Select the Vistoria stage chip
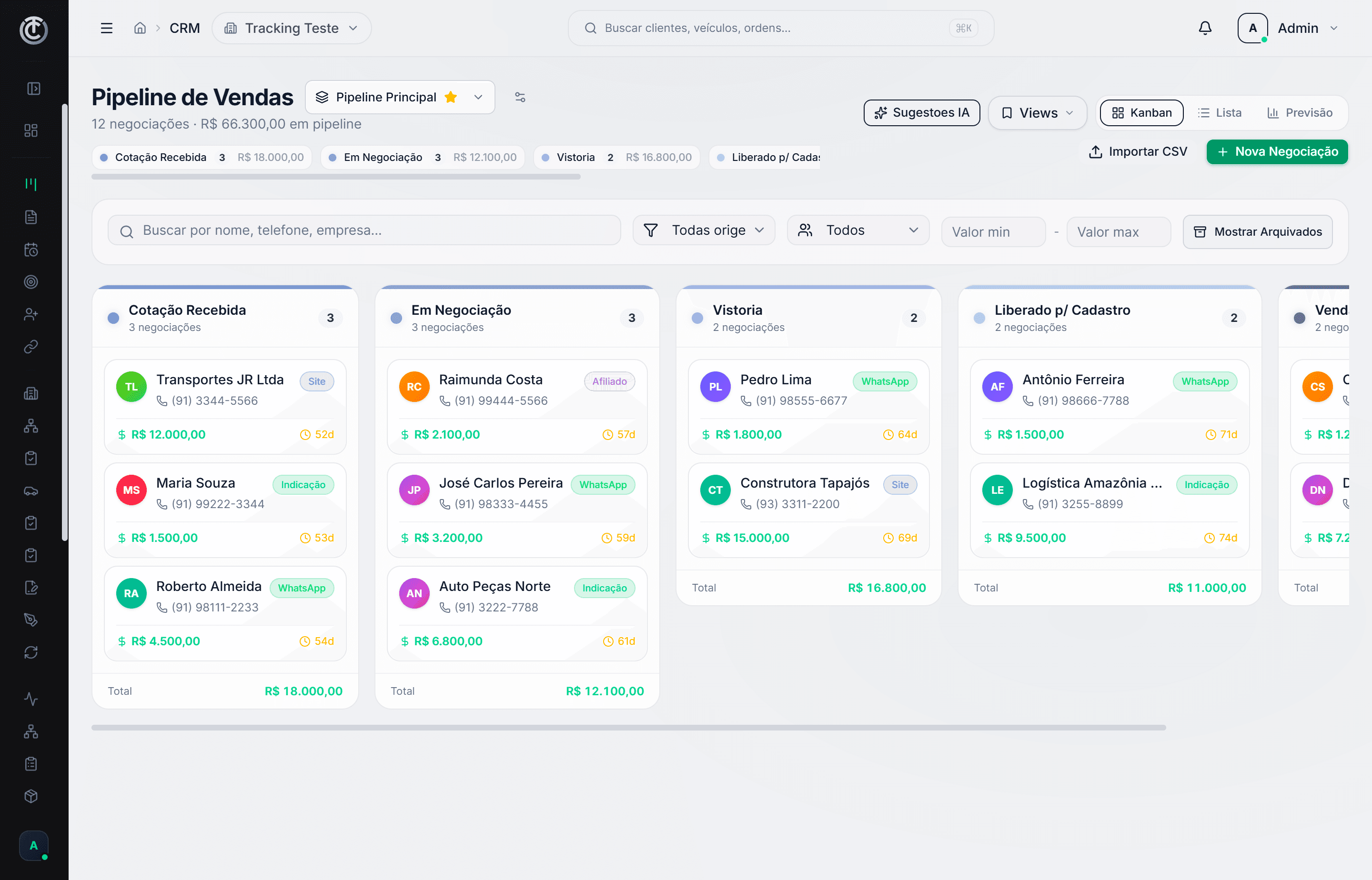 (x=617, y=157)
